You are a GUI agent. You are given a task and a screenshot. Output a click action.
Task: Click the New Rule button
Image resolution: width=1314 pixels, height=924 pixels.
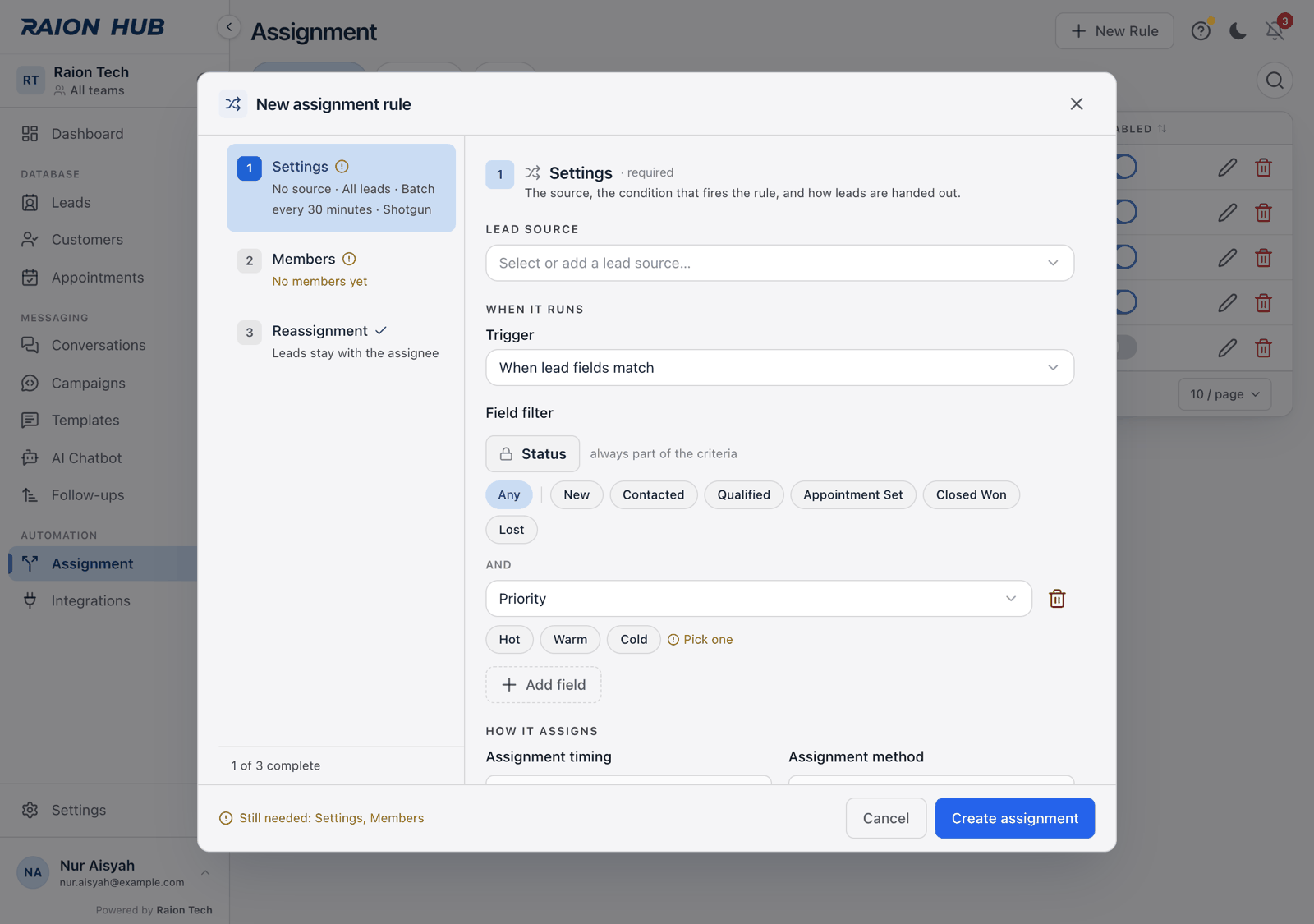pyautogui.click(x=1114, y=31)
